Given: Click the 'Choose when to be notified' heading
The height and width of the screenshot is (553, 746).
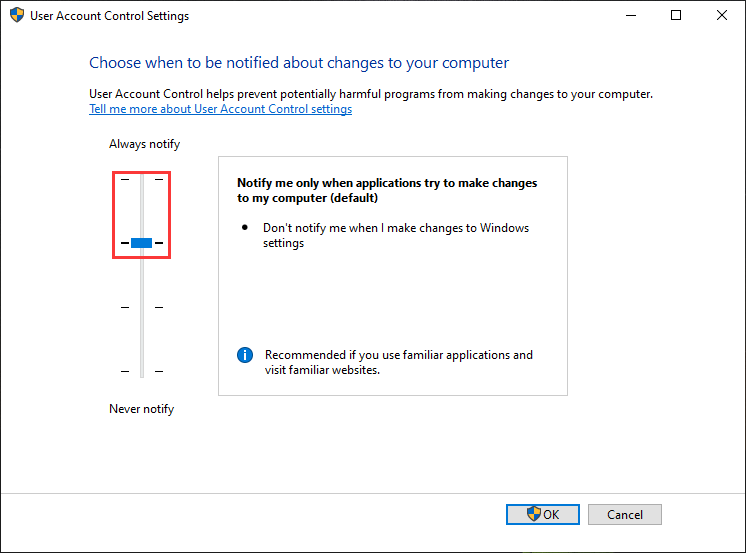Looking at the screenshot, I should [299, 63].
